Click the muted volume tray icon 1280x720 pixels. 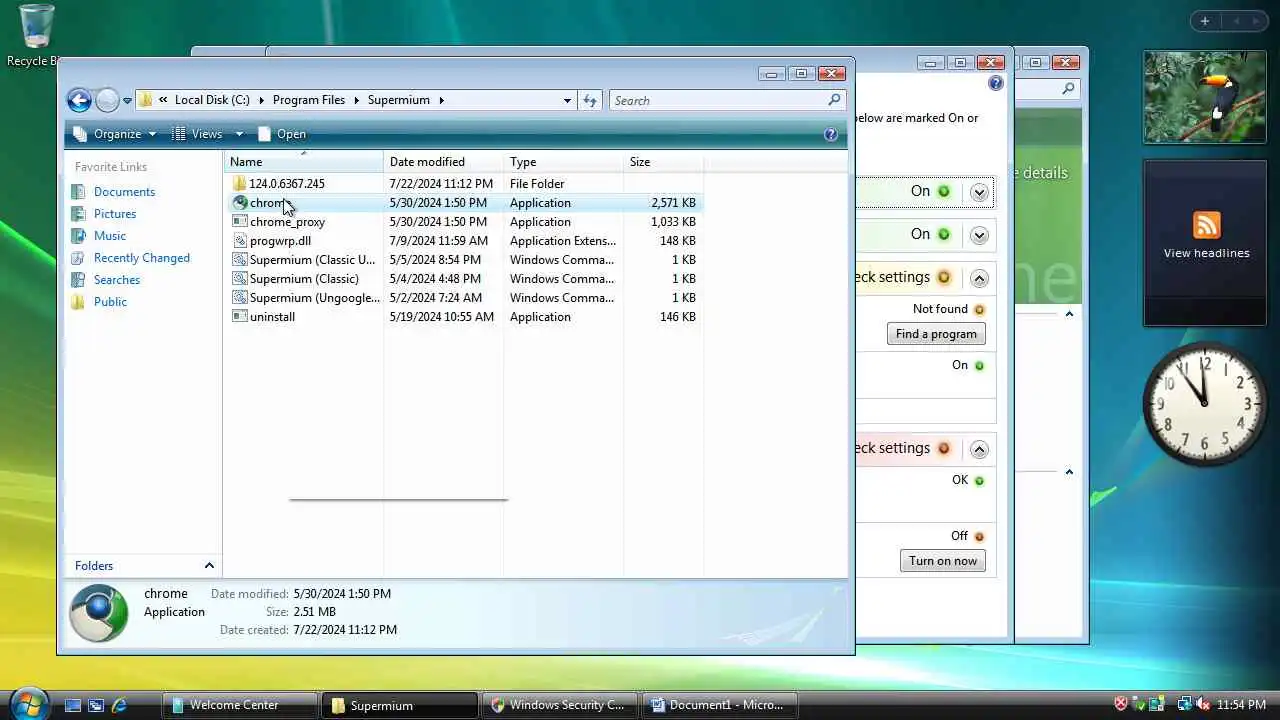(x=1202, y=705)
